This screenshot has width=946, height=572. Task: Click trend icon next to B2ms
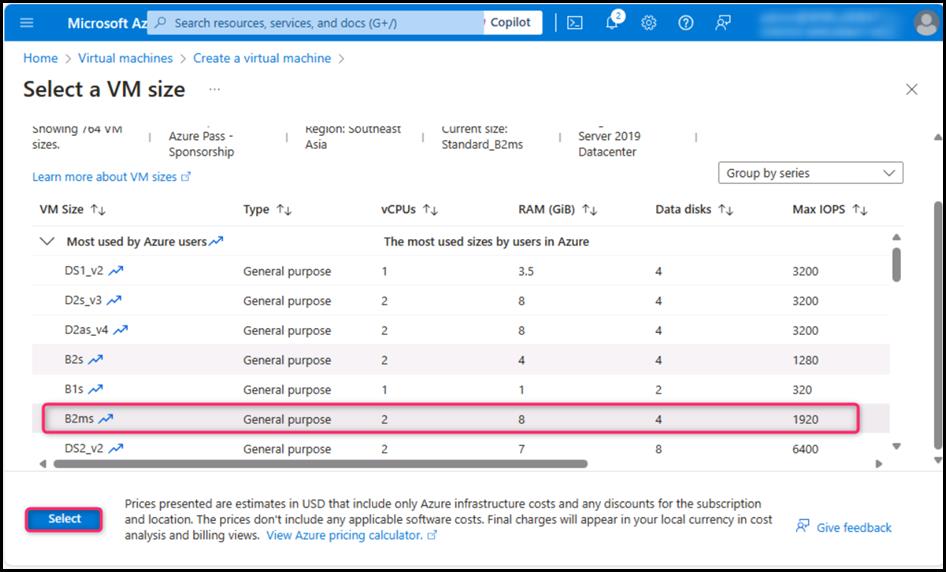point(105,419)
